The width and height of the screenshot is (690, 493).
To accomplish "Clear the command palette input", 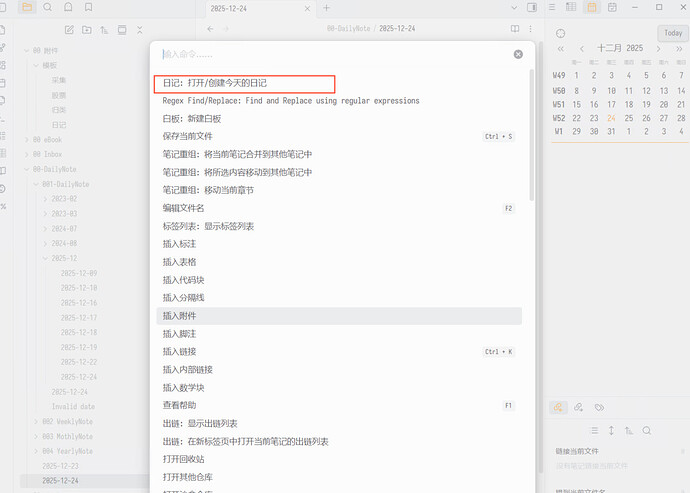I will [x=518, y=54].
